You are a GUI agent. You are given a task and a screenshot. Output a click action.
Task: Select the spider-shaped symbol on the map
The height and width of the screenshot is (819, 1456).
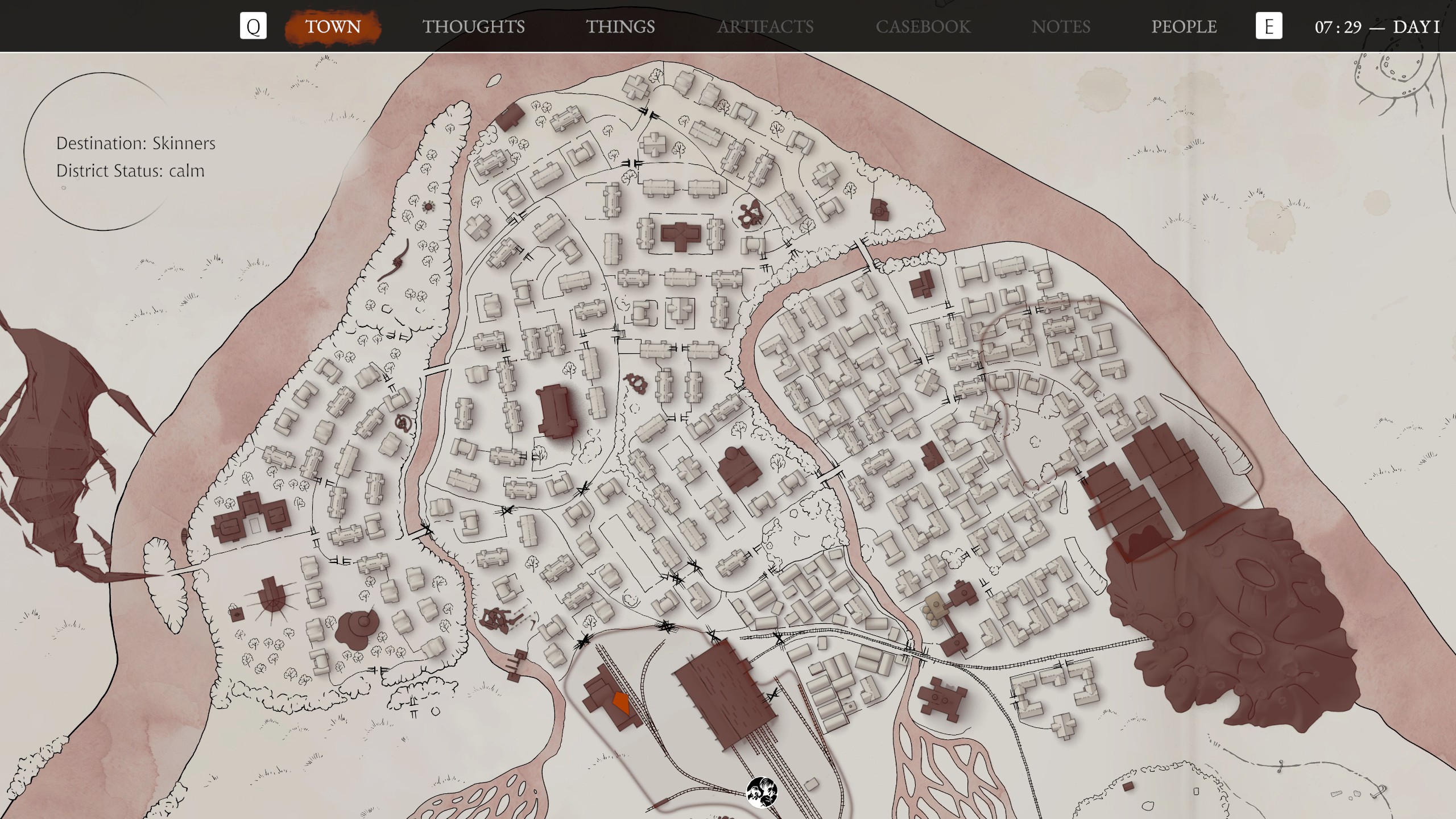[x=428, y=205]
